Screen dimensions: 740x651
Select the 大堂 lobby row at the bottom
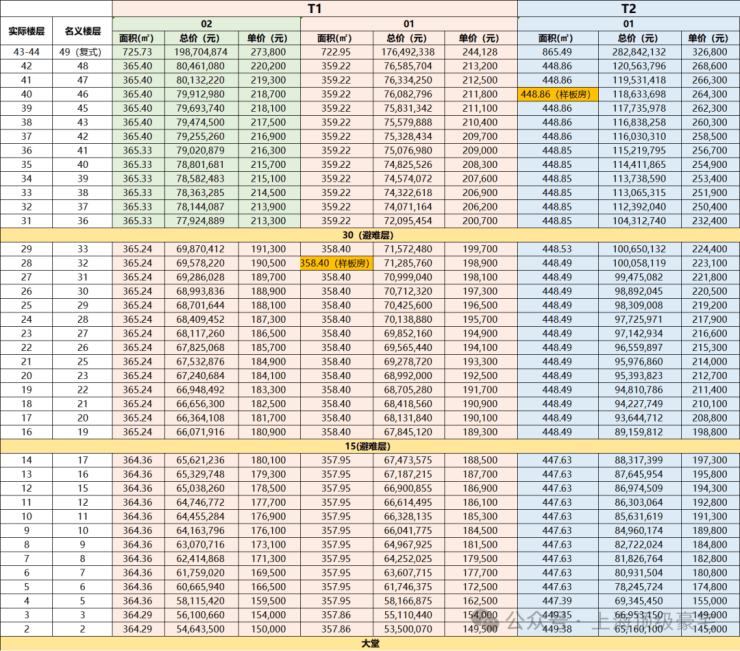[369, 643]
